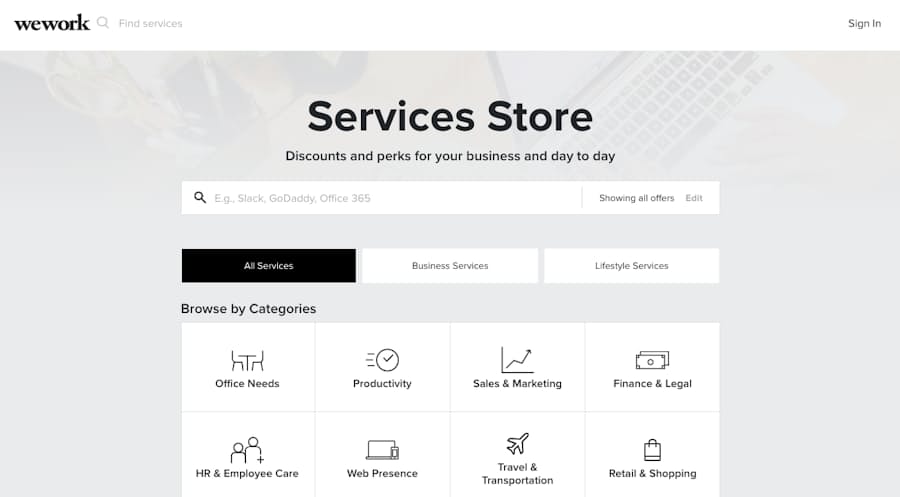Viewport: 900px width, 497px height.
Task: Click the Showing all offers label
Action: [x=637, y=198]
